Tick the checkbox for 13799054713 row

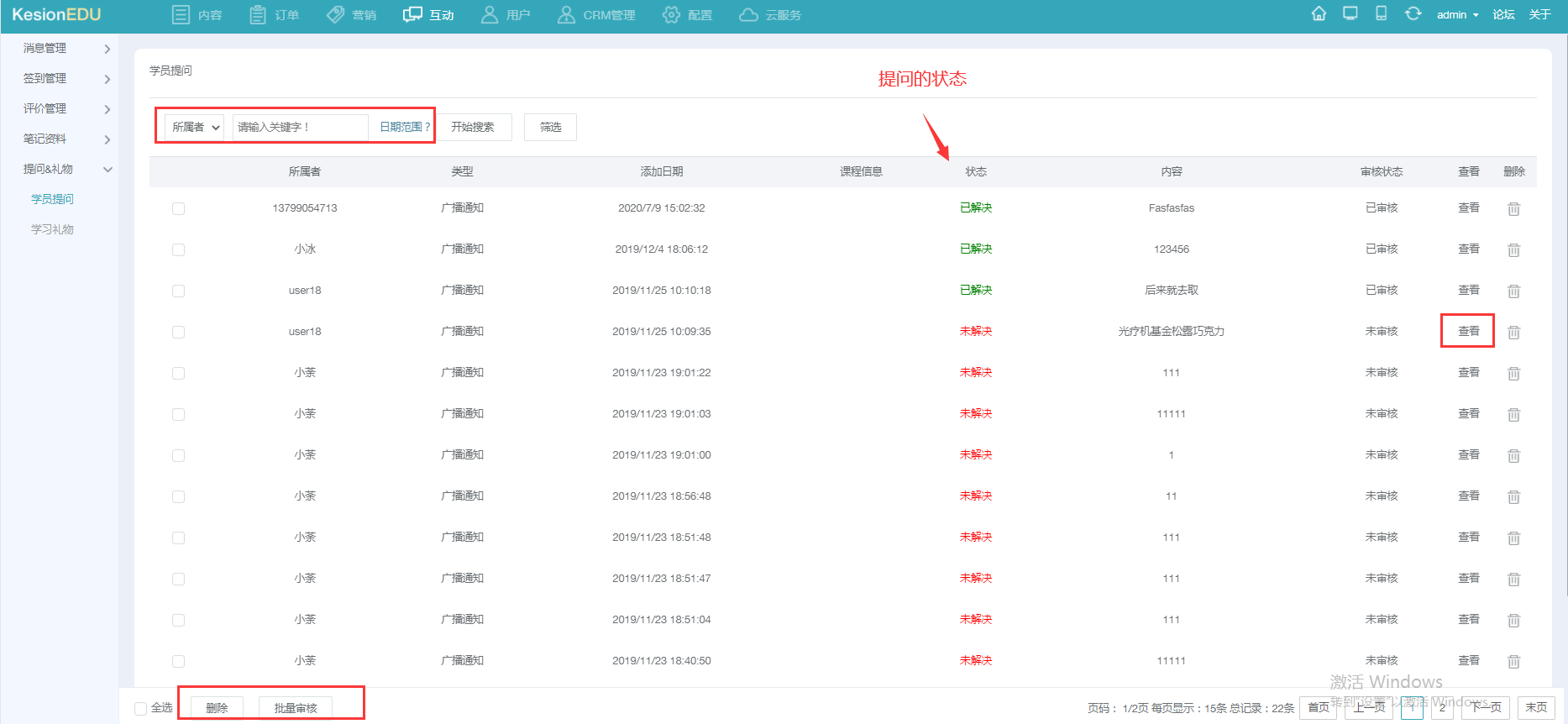[178, 209]
